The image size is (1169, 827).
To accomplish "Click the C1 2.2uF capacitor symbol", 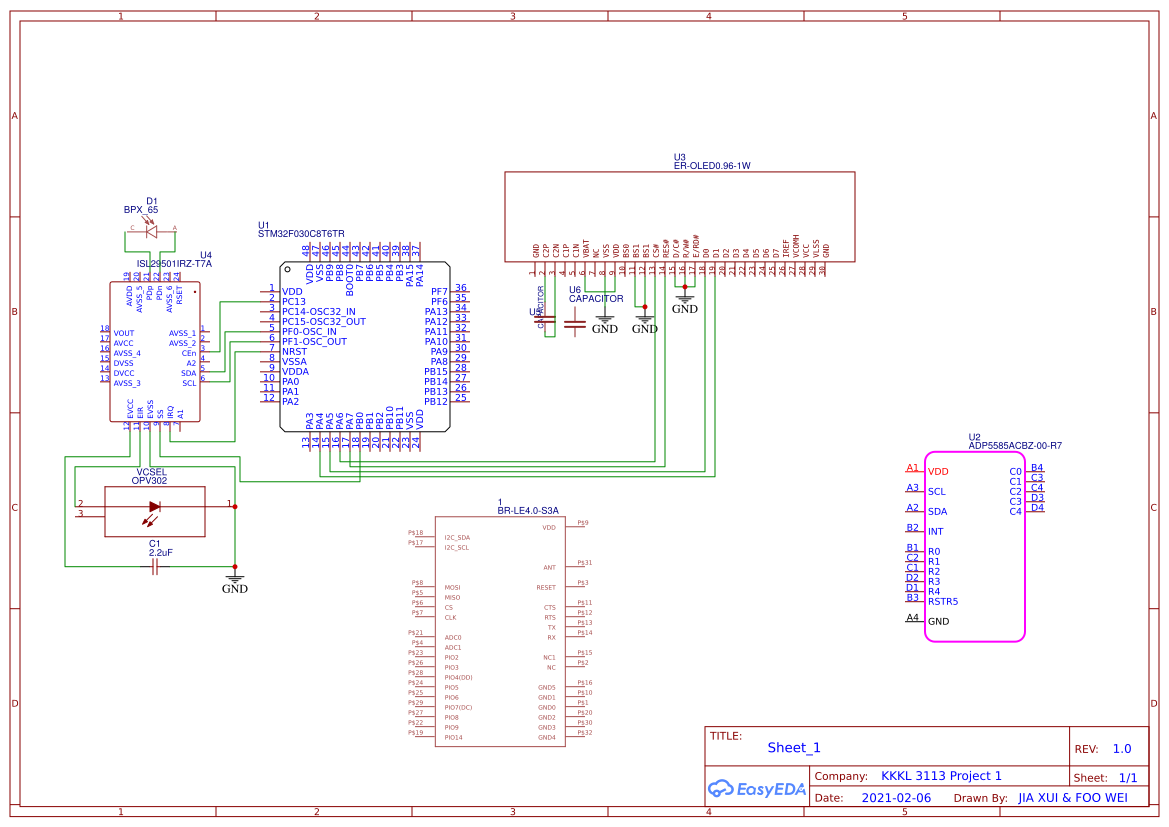I will 155,567.
